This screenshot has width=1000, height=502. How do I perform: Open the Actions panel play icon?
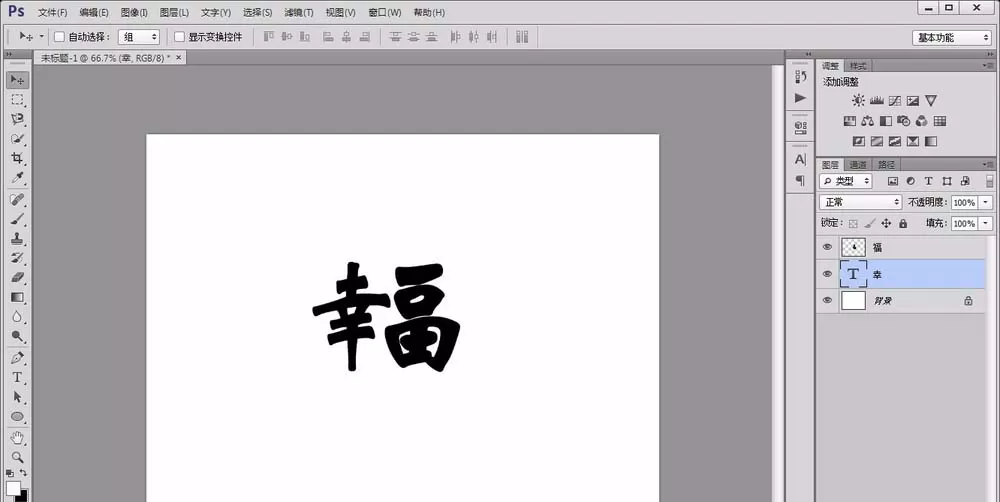coord(800,98)
